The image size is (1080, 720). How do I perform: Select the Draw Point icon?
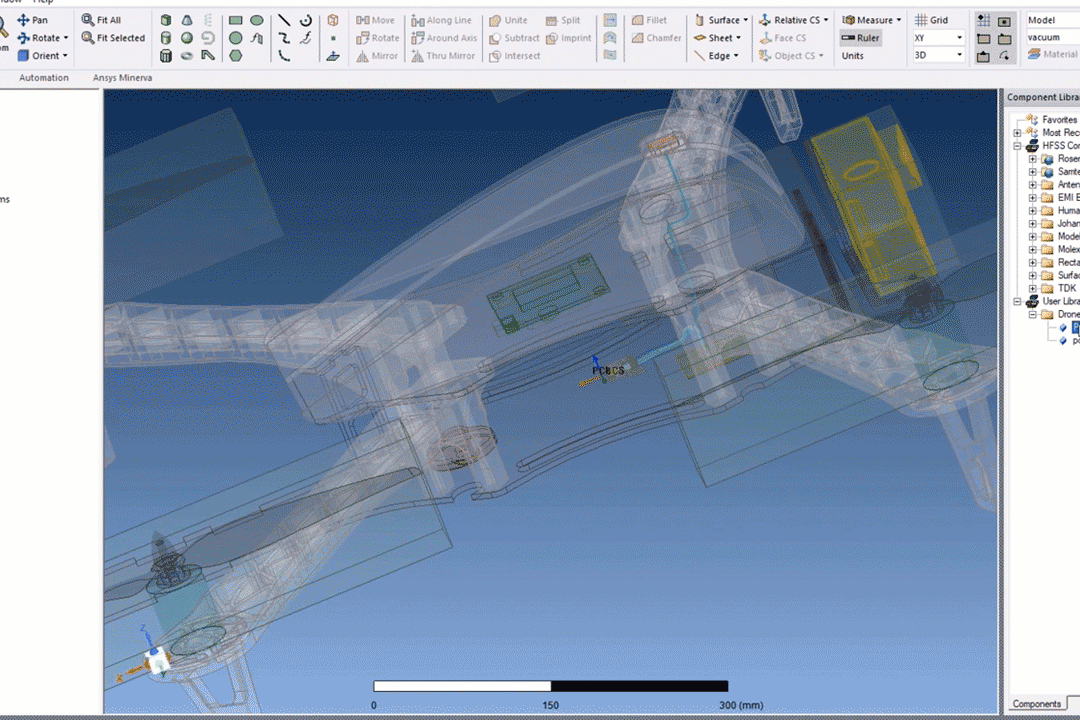point(333,38)
